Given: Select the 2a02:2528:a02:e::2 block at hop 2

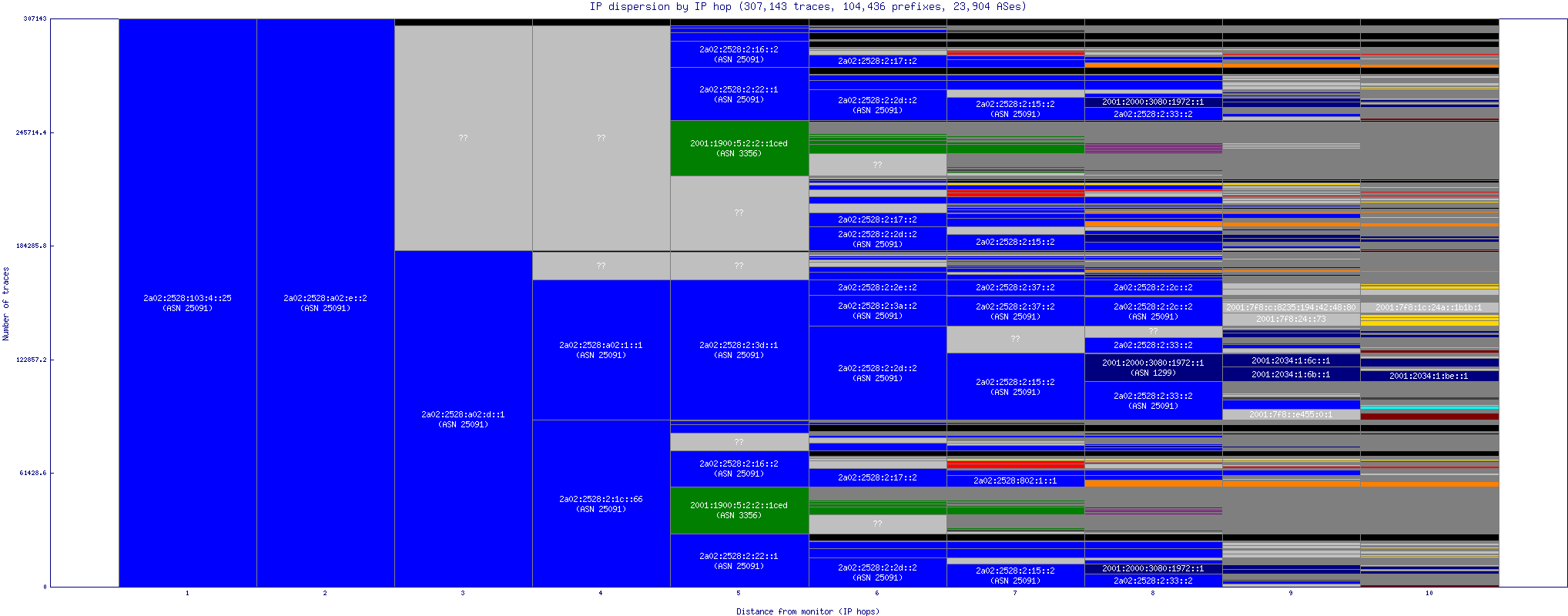Looking at the screenshot, I should (x=325, y=303).
